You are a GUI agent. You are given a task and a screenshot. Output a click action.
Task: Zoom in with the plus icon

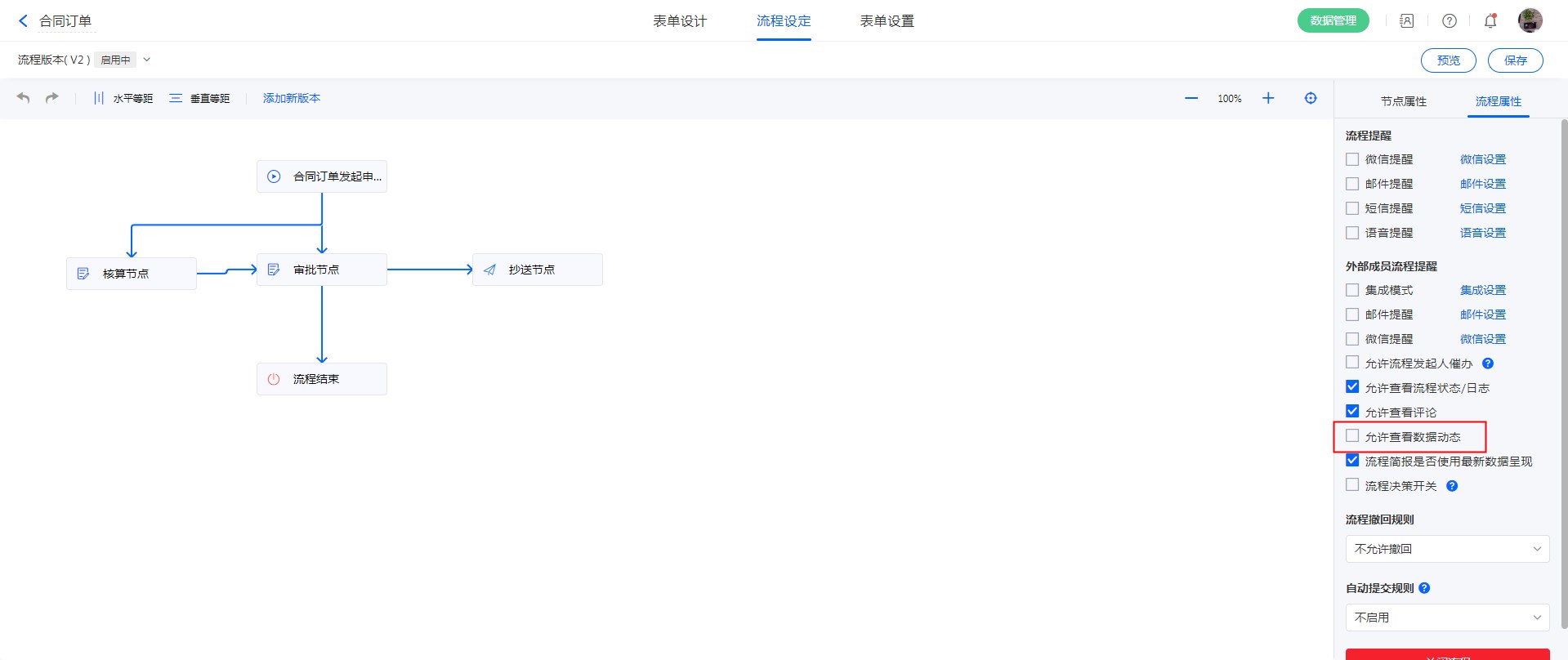coord(1268,98)
